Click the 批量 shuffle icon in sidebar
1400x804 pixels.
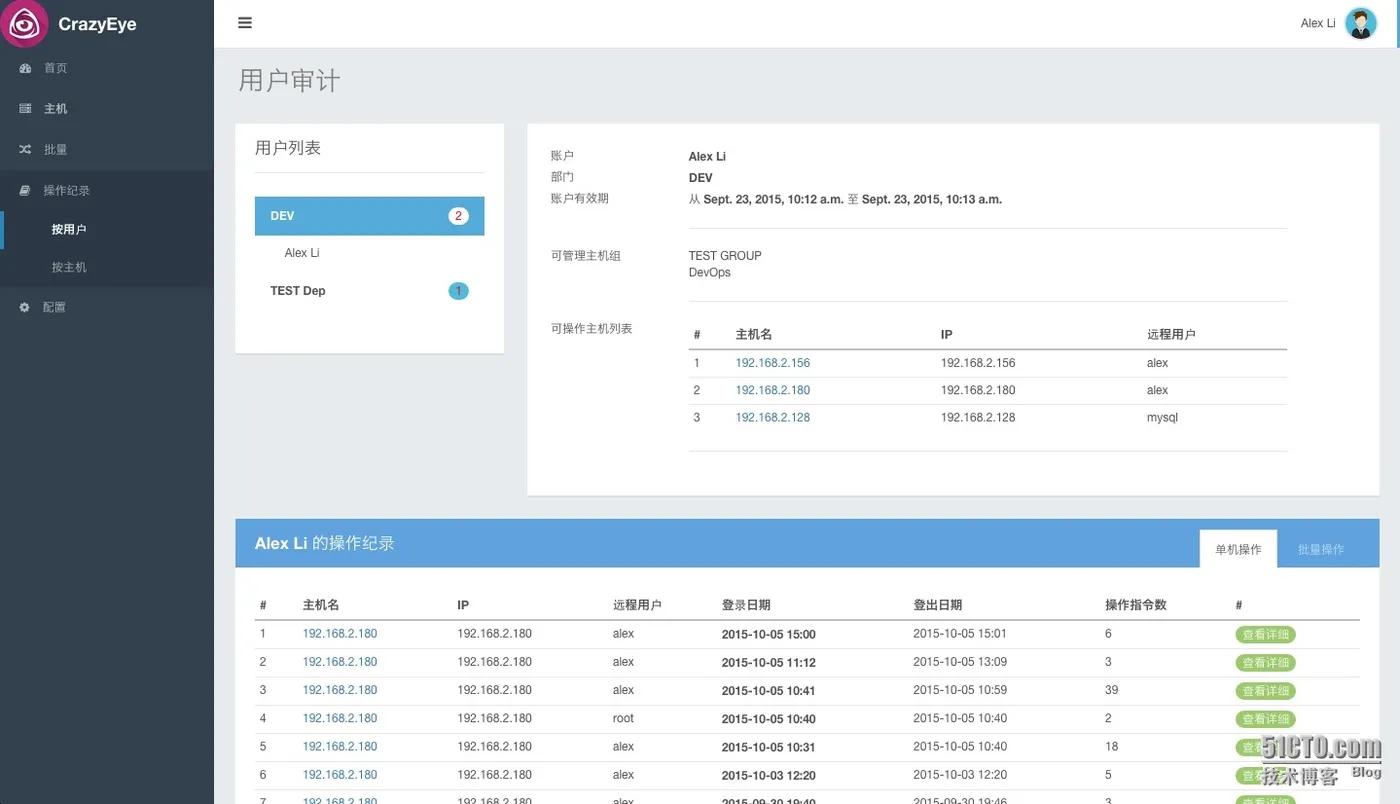pos(26,149)
